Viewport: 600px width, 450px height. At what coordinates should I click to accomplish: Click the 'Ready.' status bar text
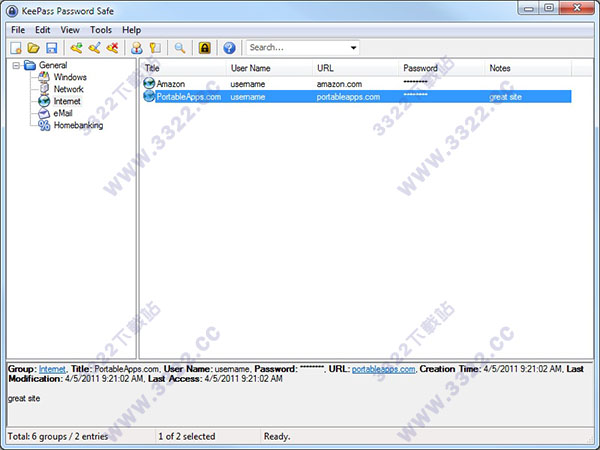(277, 436)
